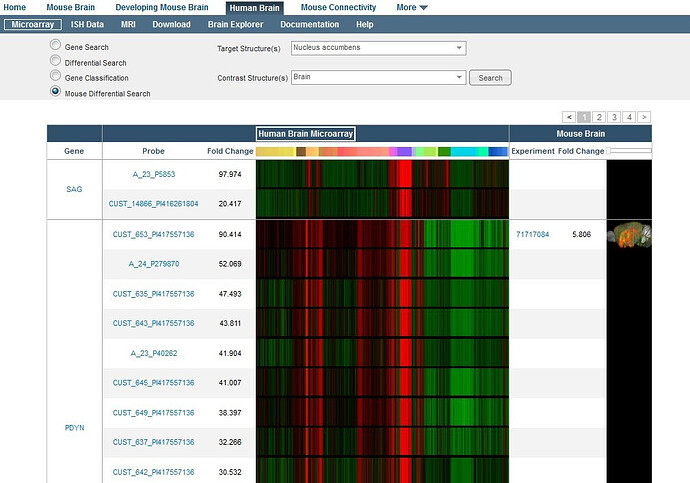Open the Home navigation tab
This screenshot has height=483, width=690.
[x=15, y=7]
